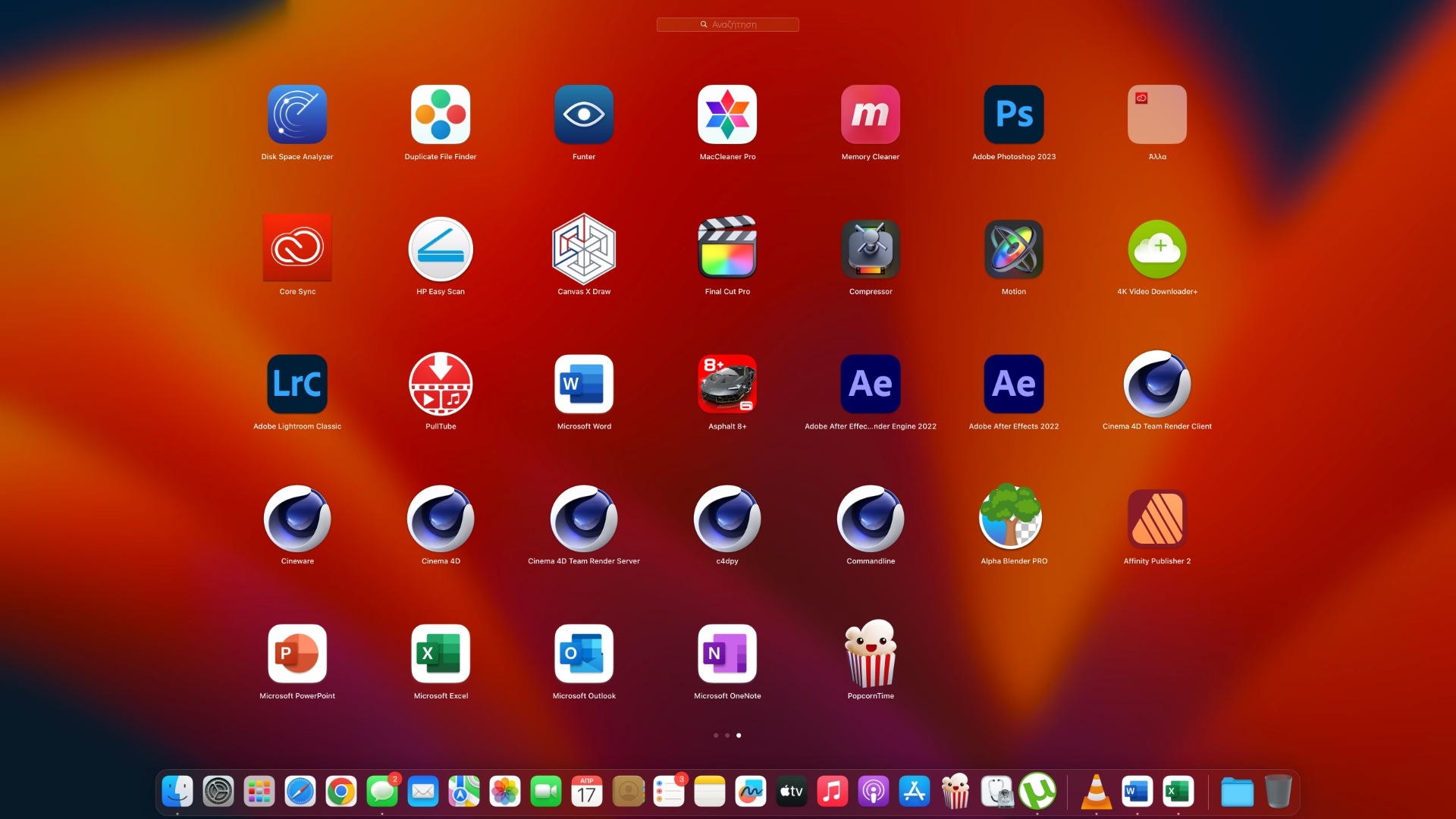Launch uTorrent from the Dock
Image resolution: width=1456 pixels, height=819 pixels.
1037,792
